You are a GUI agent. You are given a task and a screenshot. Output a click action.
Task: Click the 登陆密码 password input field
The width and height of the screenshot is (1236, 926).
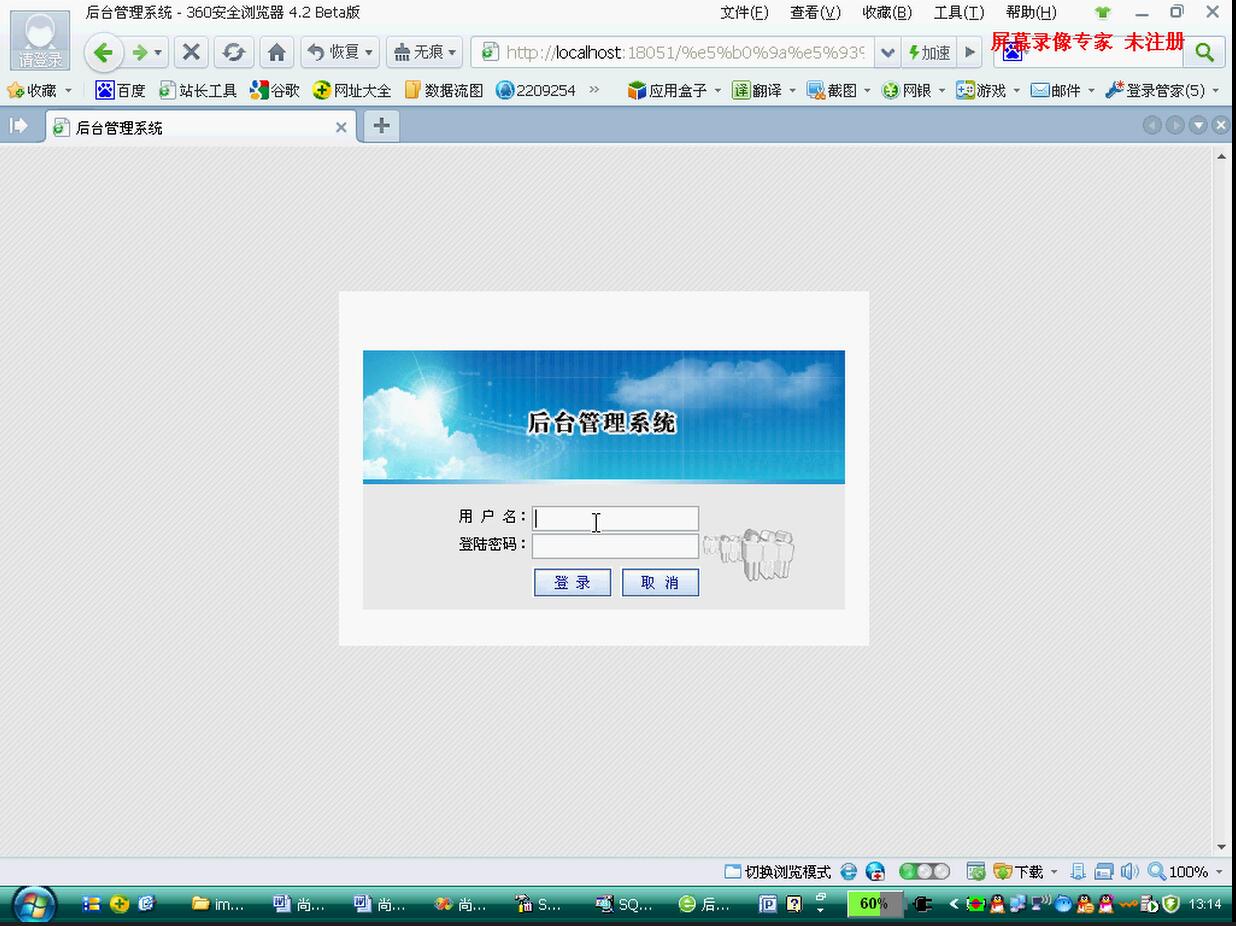tap(615, 545)
